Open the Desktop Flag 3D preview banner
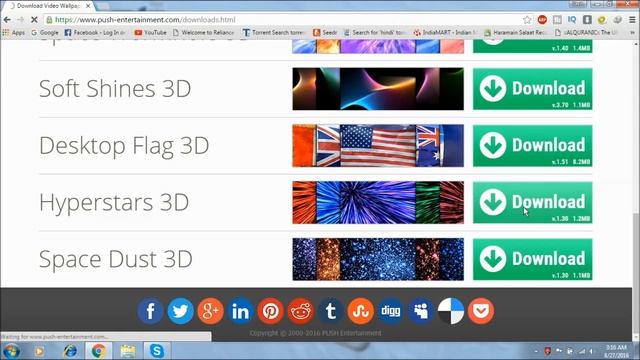This screenshot has height=360, width=640. point(378,146)
